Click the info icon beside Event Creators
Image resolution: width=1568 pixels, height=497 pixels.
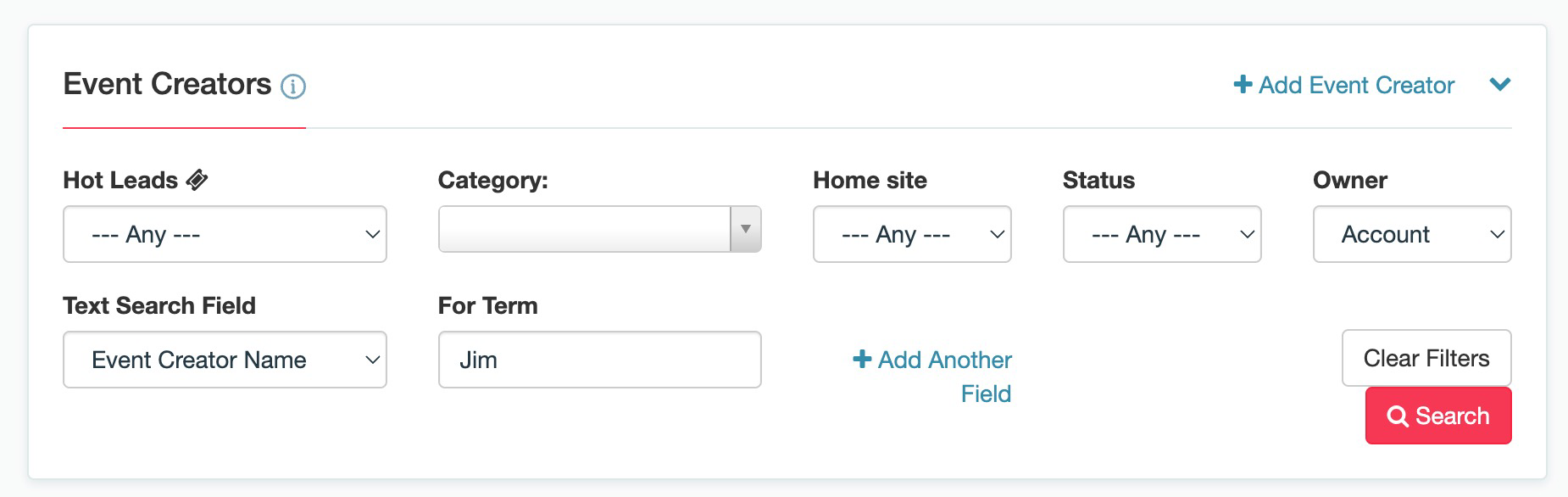(x=293, y=87)
